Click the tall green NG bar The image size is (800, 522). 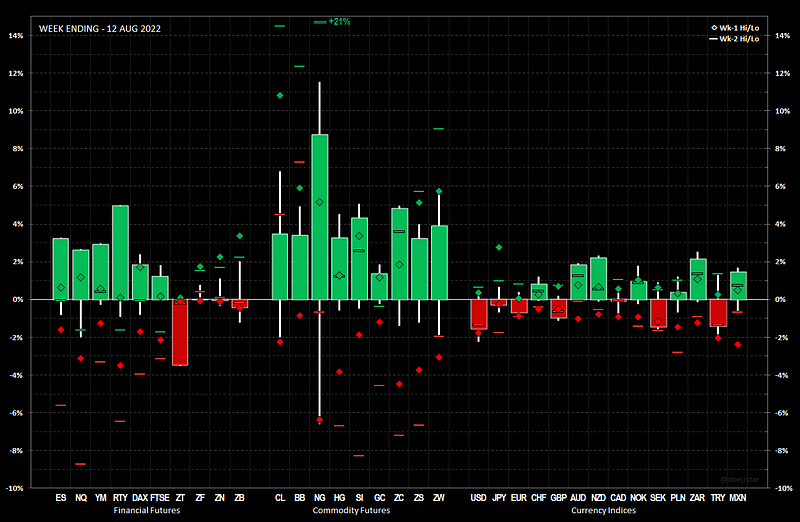pos(320,216)
